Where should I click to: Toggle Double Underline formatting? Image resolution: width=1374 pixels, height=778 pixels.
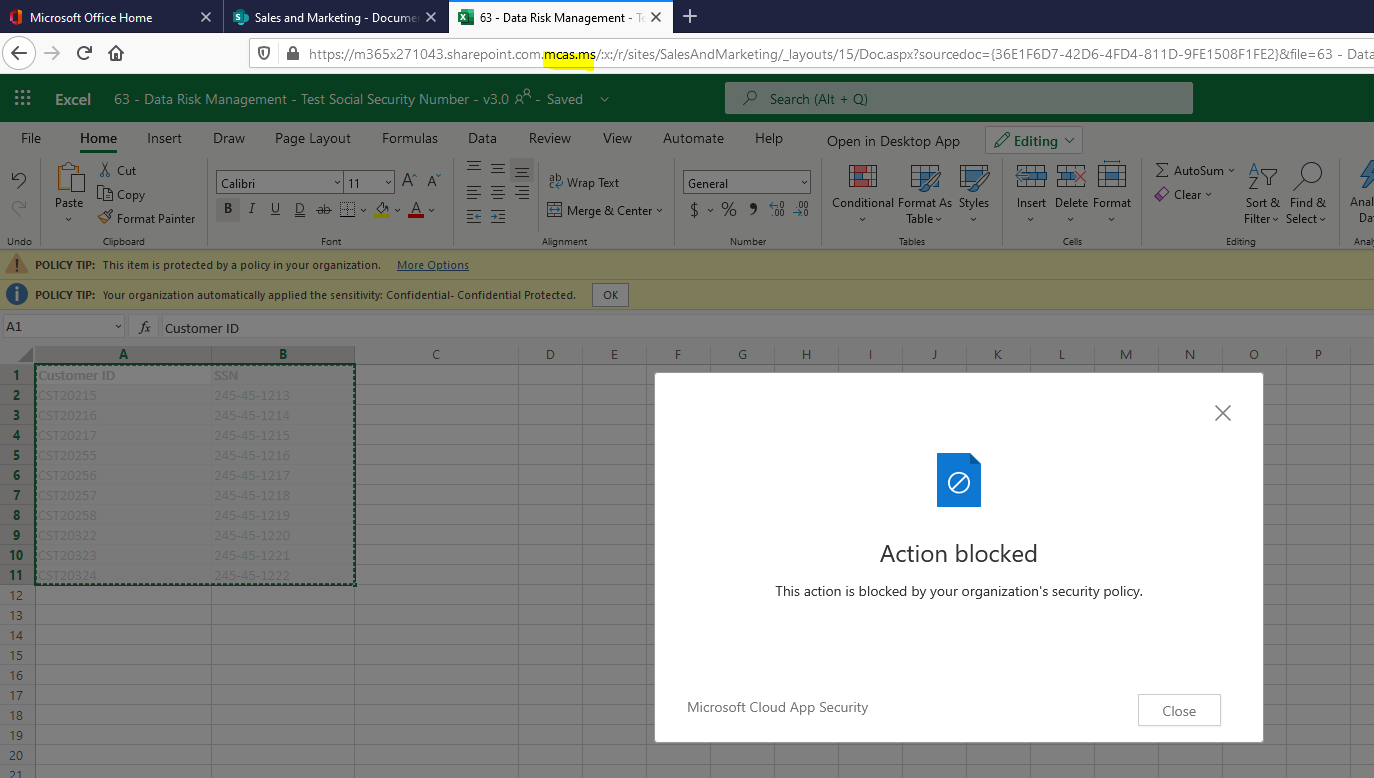pyautogui.click(x=299, y=209)
